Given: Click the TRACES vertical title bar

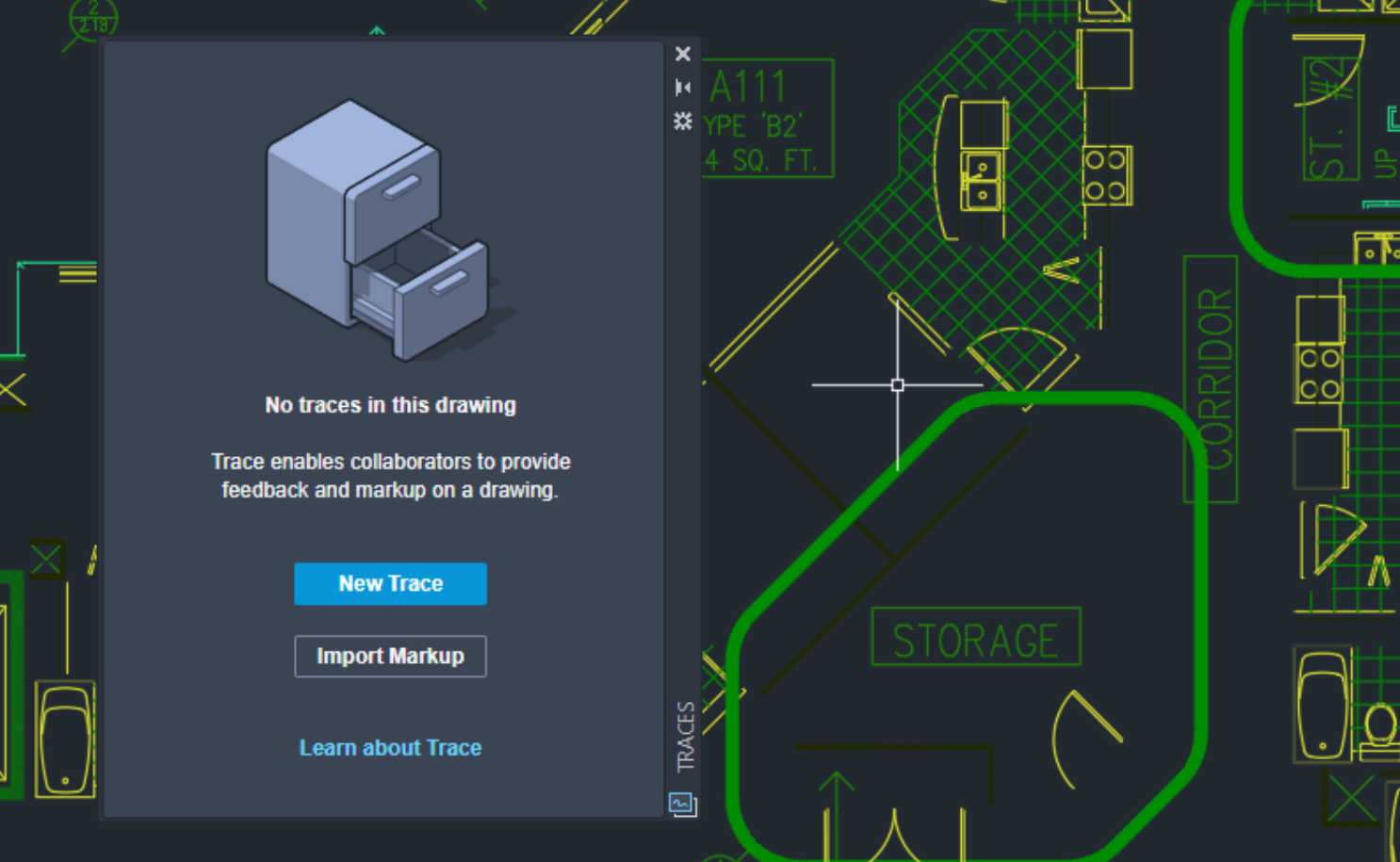Looking at the screenshot, I should (685, 737).
